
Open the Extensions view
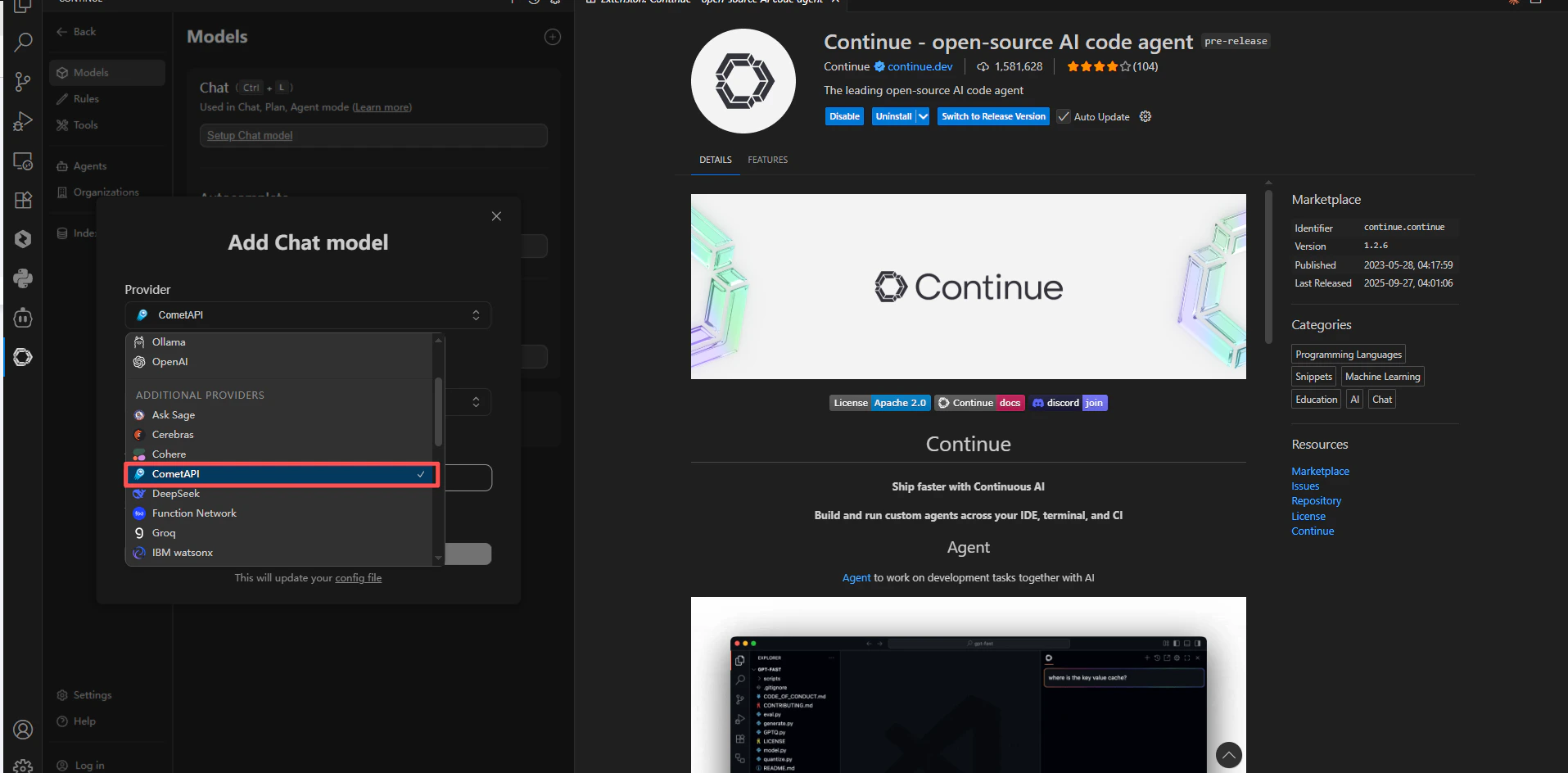[x=22, y=200]
